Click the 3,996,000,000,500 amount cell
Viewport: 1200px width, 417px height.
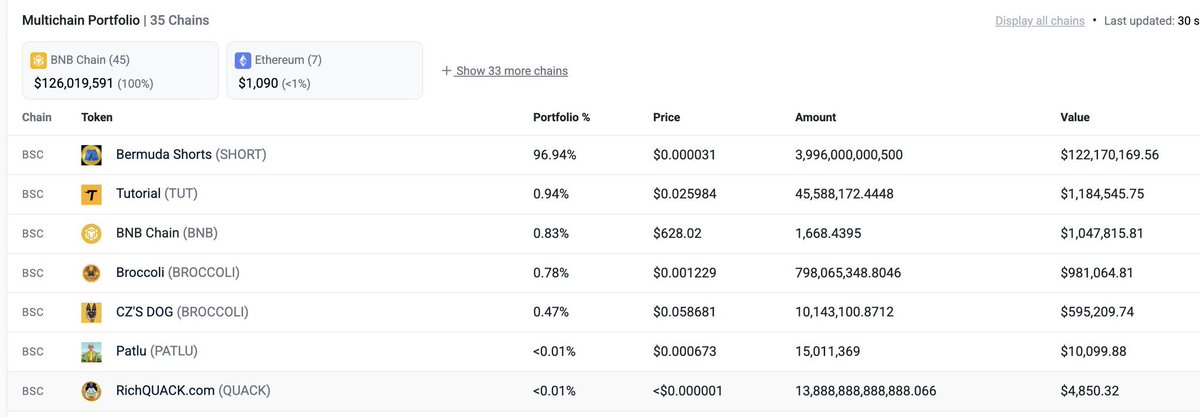point(849,155)
